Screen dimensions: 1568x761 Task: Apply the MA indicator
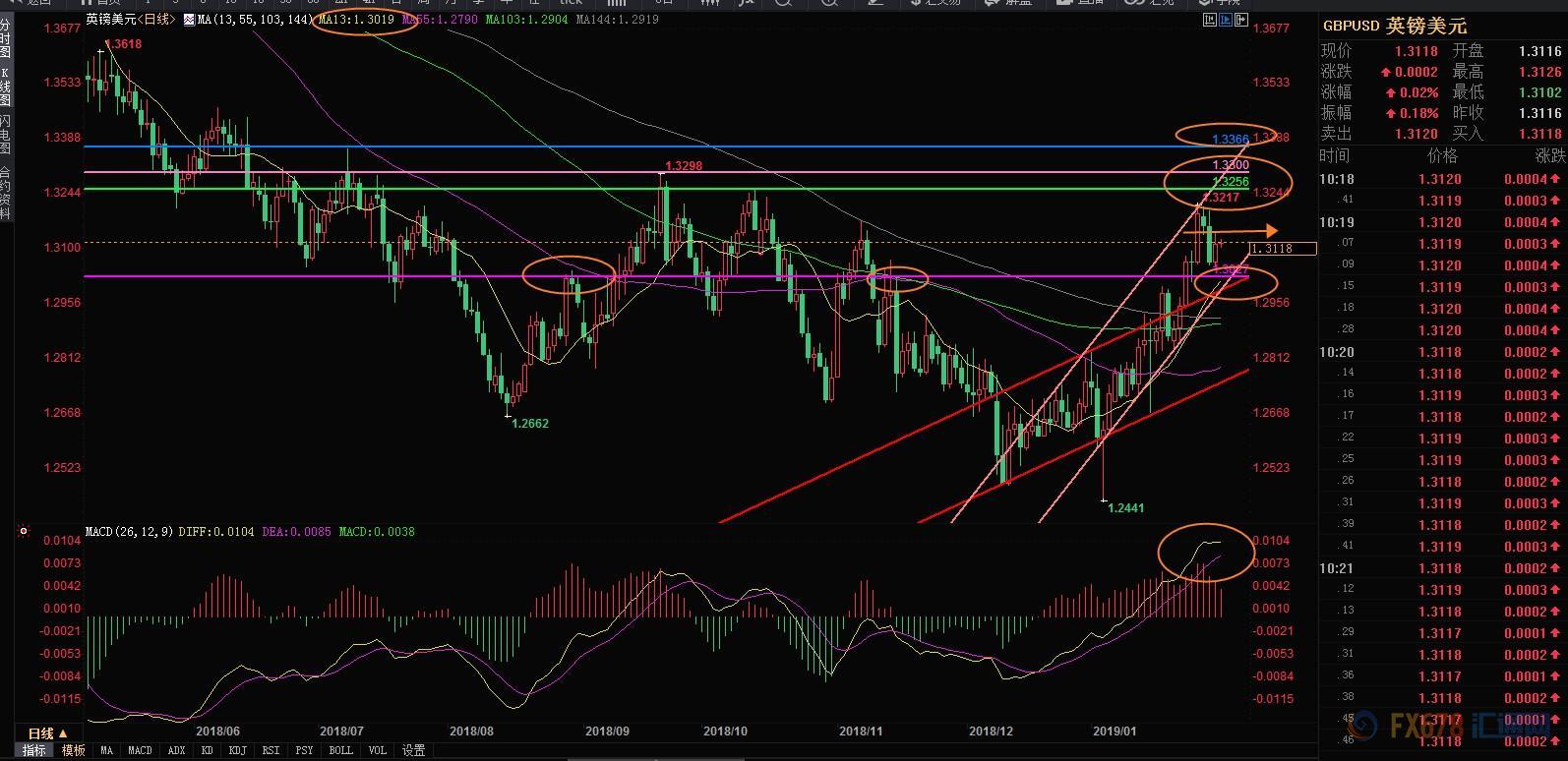click(106, 750)
